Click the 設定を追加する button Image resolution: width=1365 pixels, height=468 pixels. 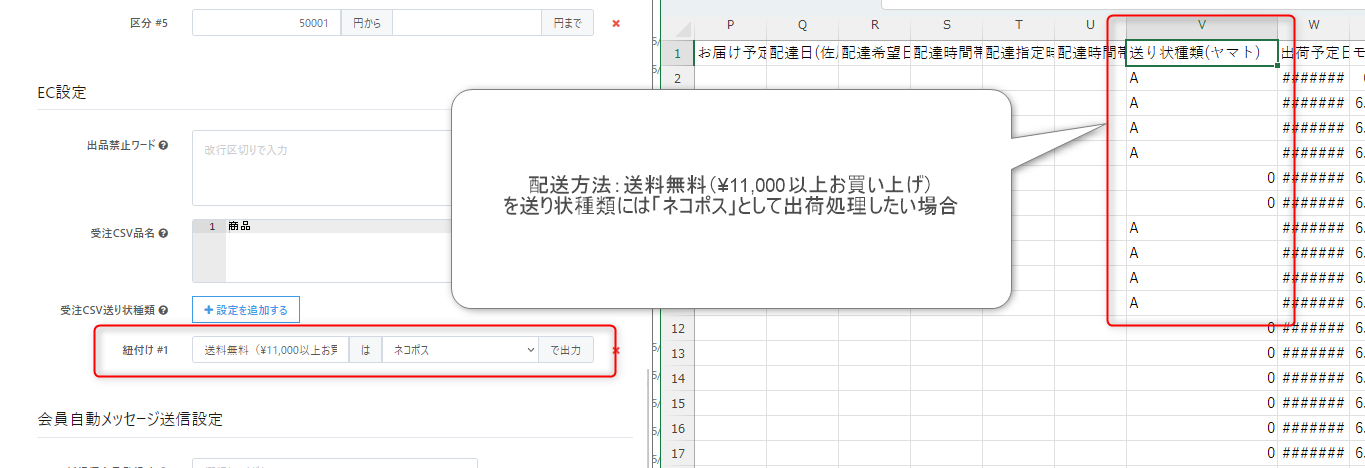(246, 310)
